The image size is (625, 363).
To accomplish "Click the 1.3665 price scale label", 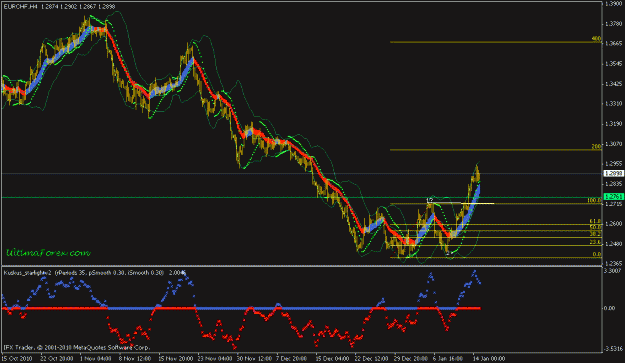I will click(613, 43).
